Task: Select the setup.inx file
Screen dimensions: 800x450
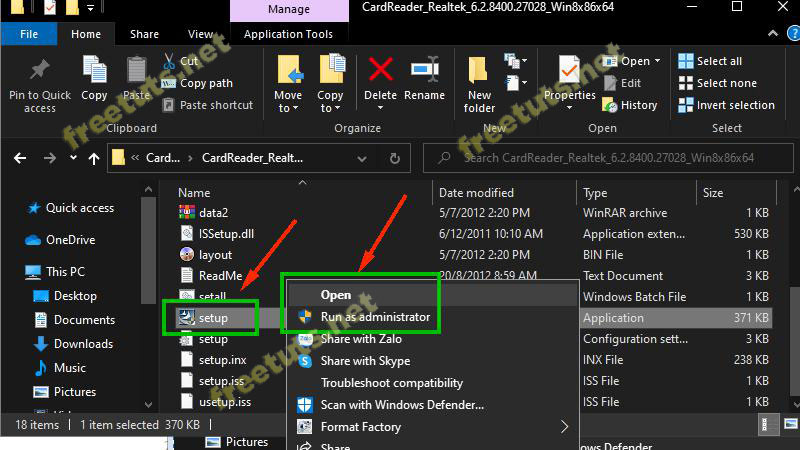Action: (214, 360)
